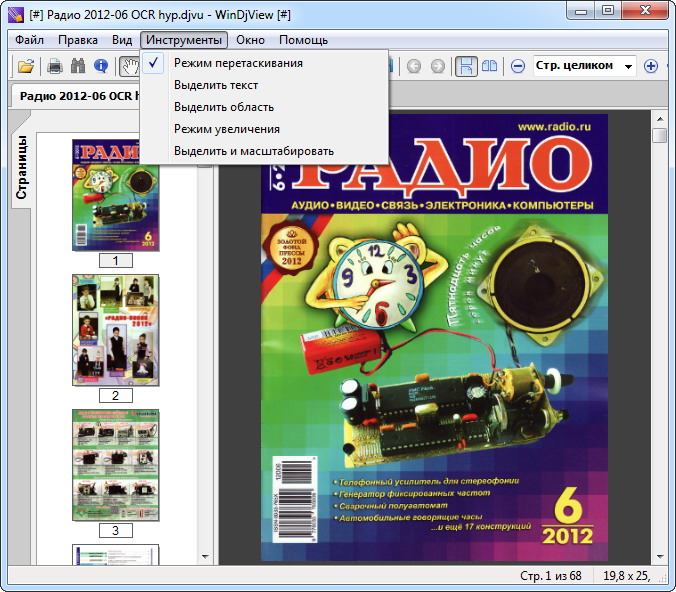Open the Окно menu
676x592 pixels.
250,40
